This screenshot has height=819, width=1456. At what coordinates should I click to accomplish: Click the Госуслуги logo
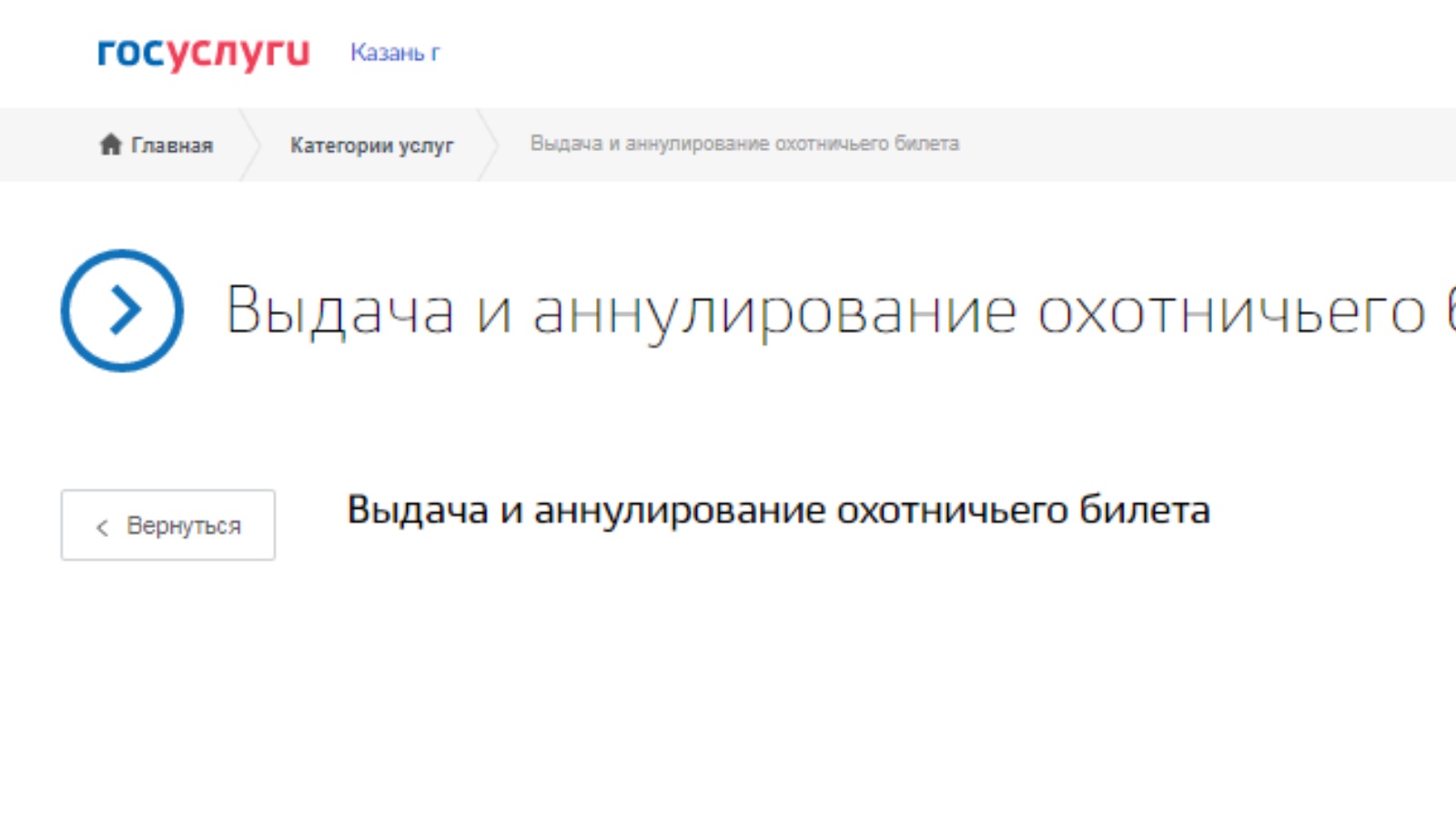coord(203,53)
